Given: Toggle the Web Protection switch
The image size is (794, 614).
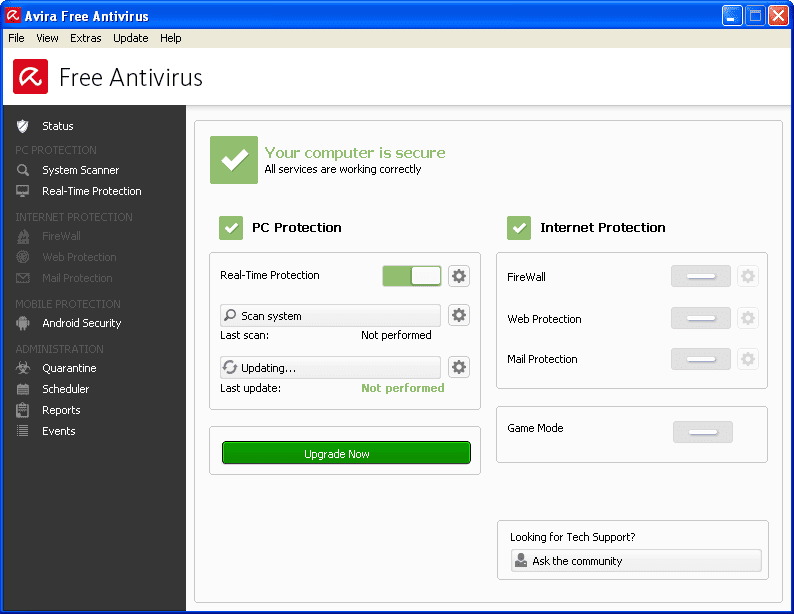Looking at the screenshot, I should pyautogui.click(x=701, y=318).
